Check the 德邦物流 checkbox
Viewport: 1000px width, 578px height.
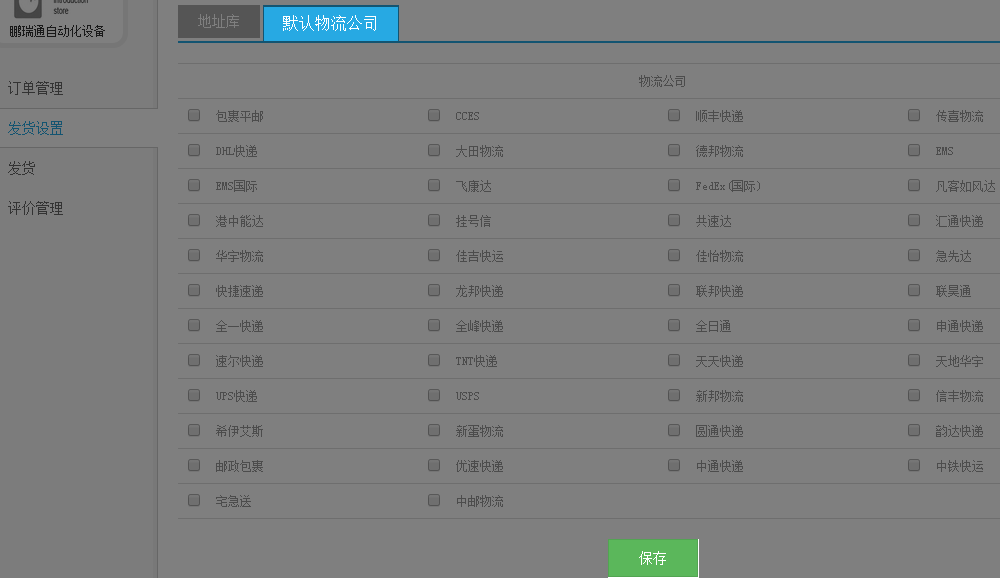click(x=674, y=151)
